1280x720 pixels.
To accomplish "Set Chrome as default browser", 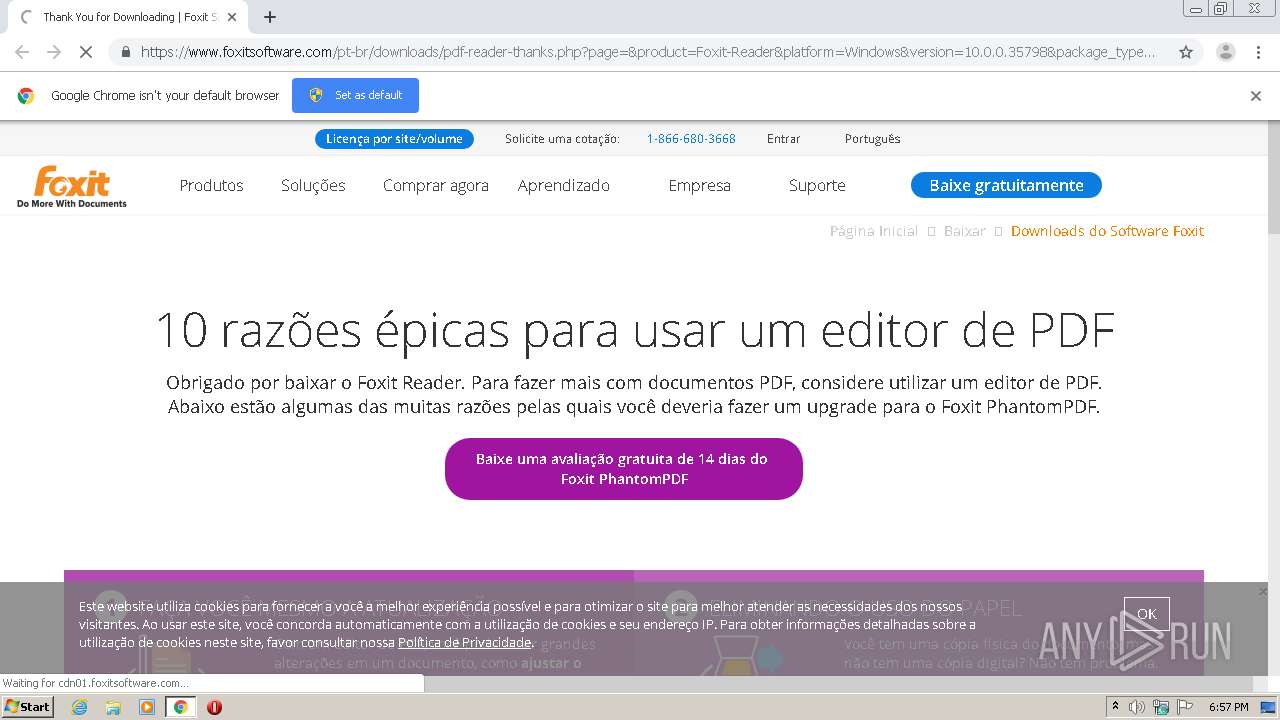I will coord(355,96).
